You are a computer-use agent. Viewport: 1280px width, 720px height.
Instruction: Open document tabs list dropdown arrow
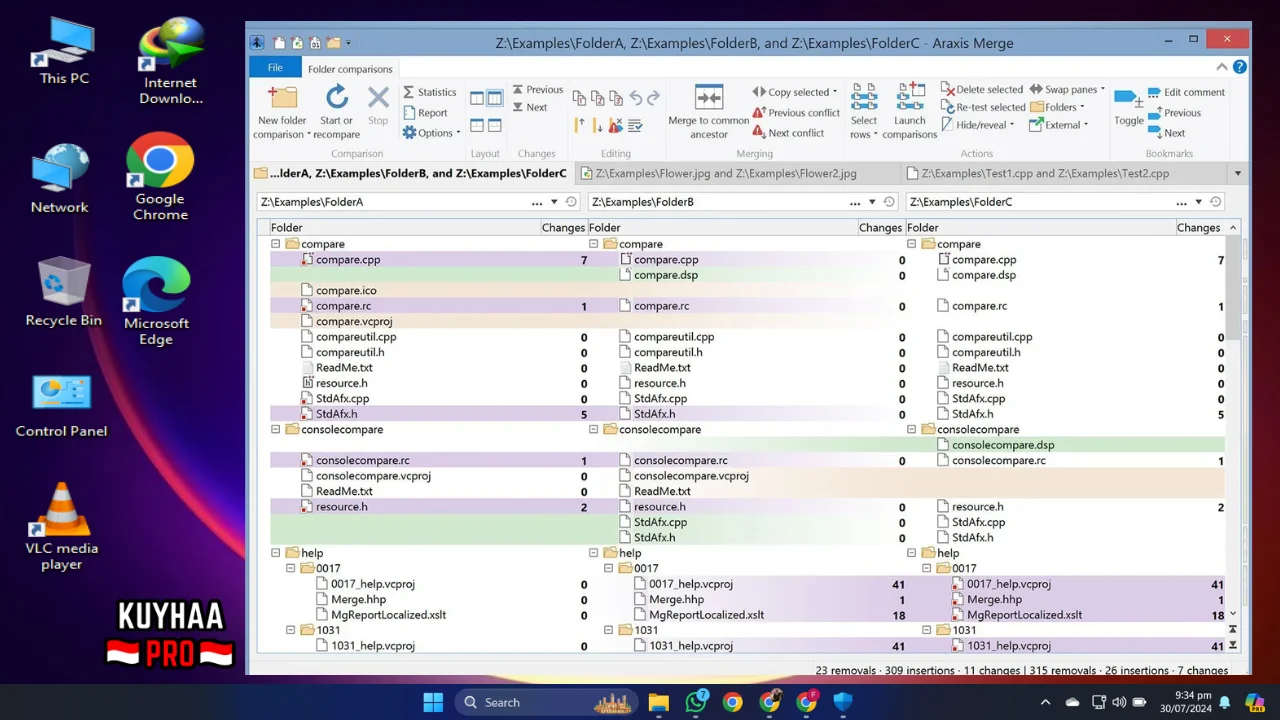pyautogui.click(x=1238, y=173)
